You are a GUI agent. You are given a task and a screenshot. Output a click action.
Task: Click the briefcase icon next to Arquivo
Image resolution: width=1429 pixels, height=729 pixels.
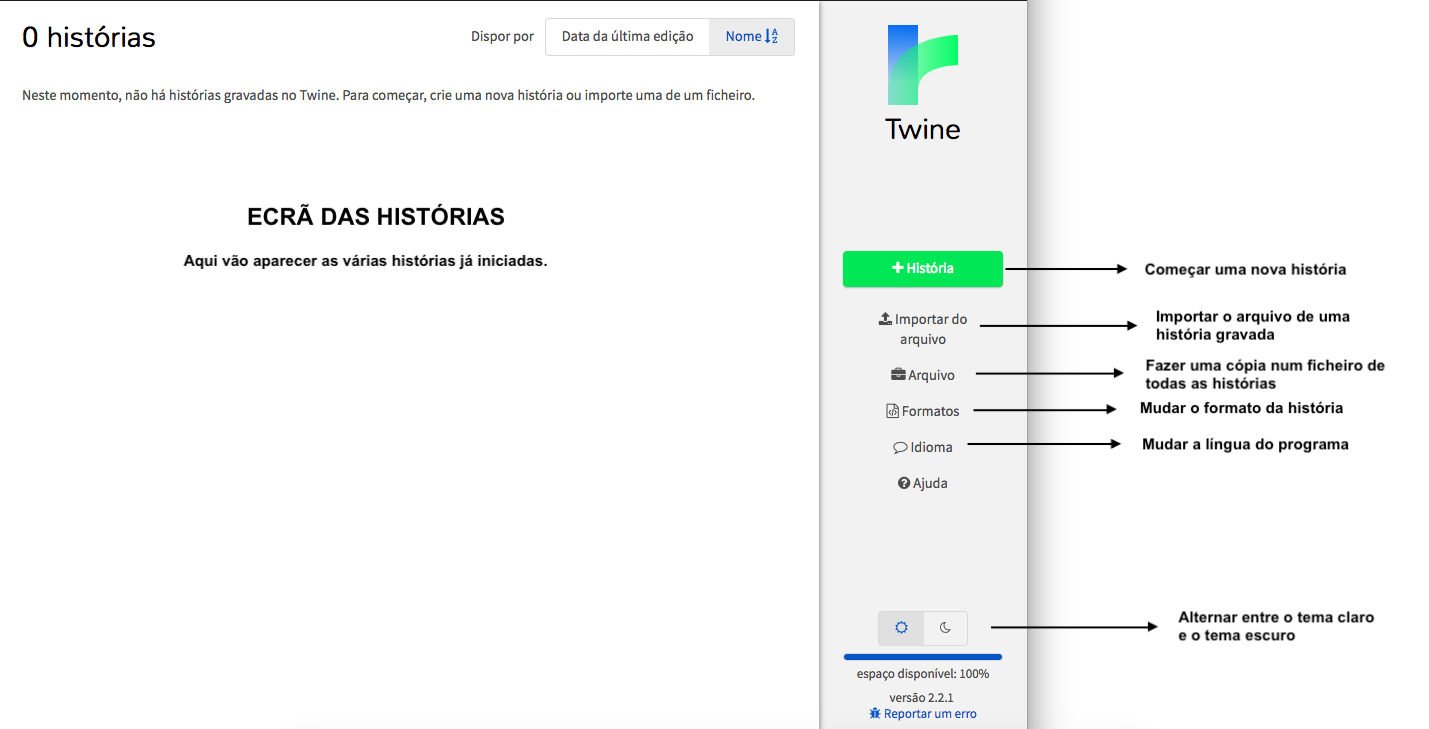[898, 375]
